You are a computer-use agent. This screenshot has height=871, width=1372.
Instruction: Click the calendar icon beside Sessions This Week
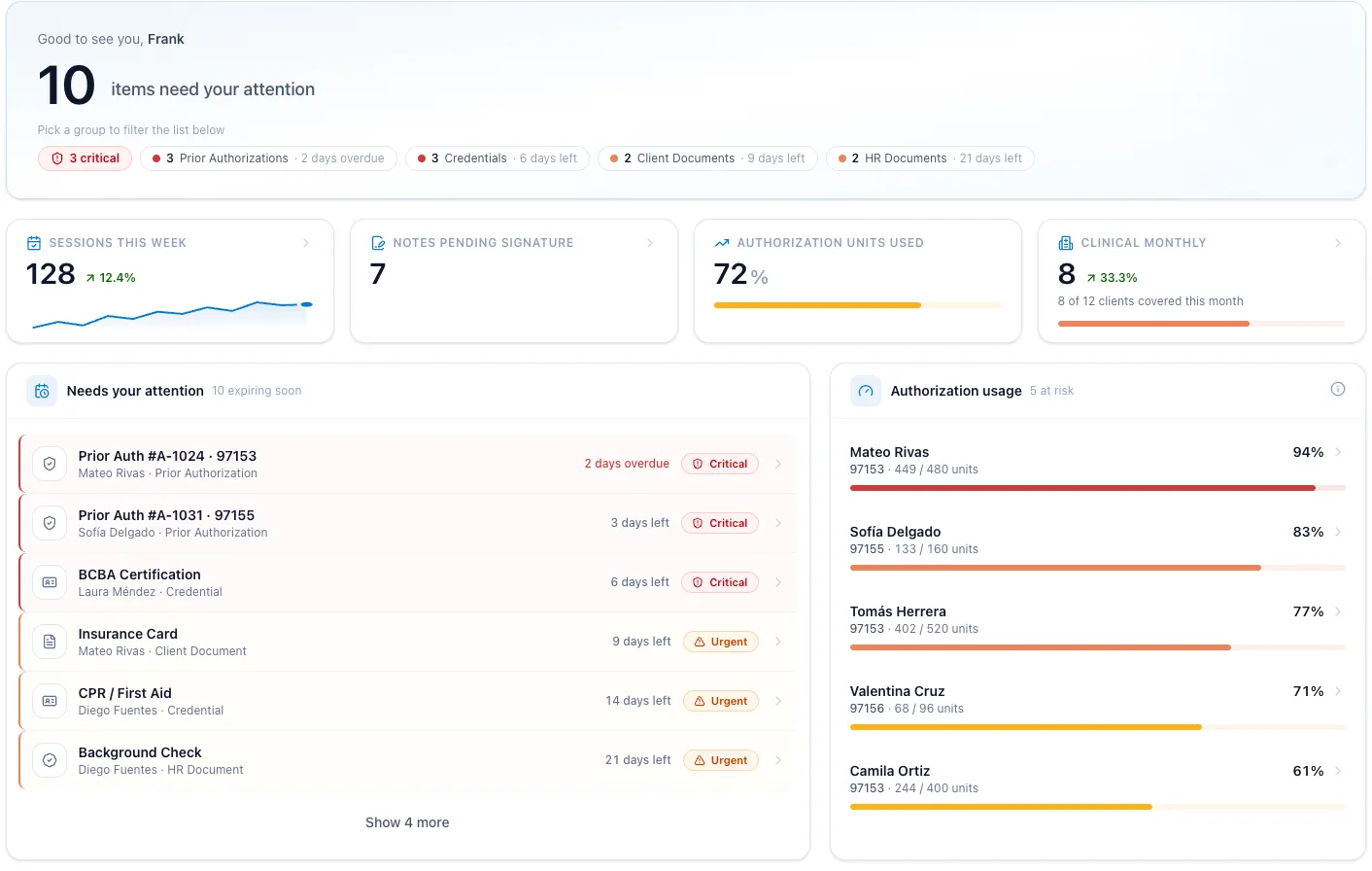34,243
